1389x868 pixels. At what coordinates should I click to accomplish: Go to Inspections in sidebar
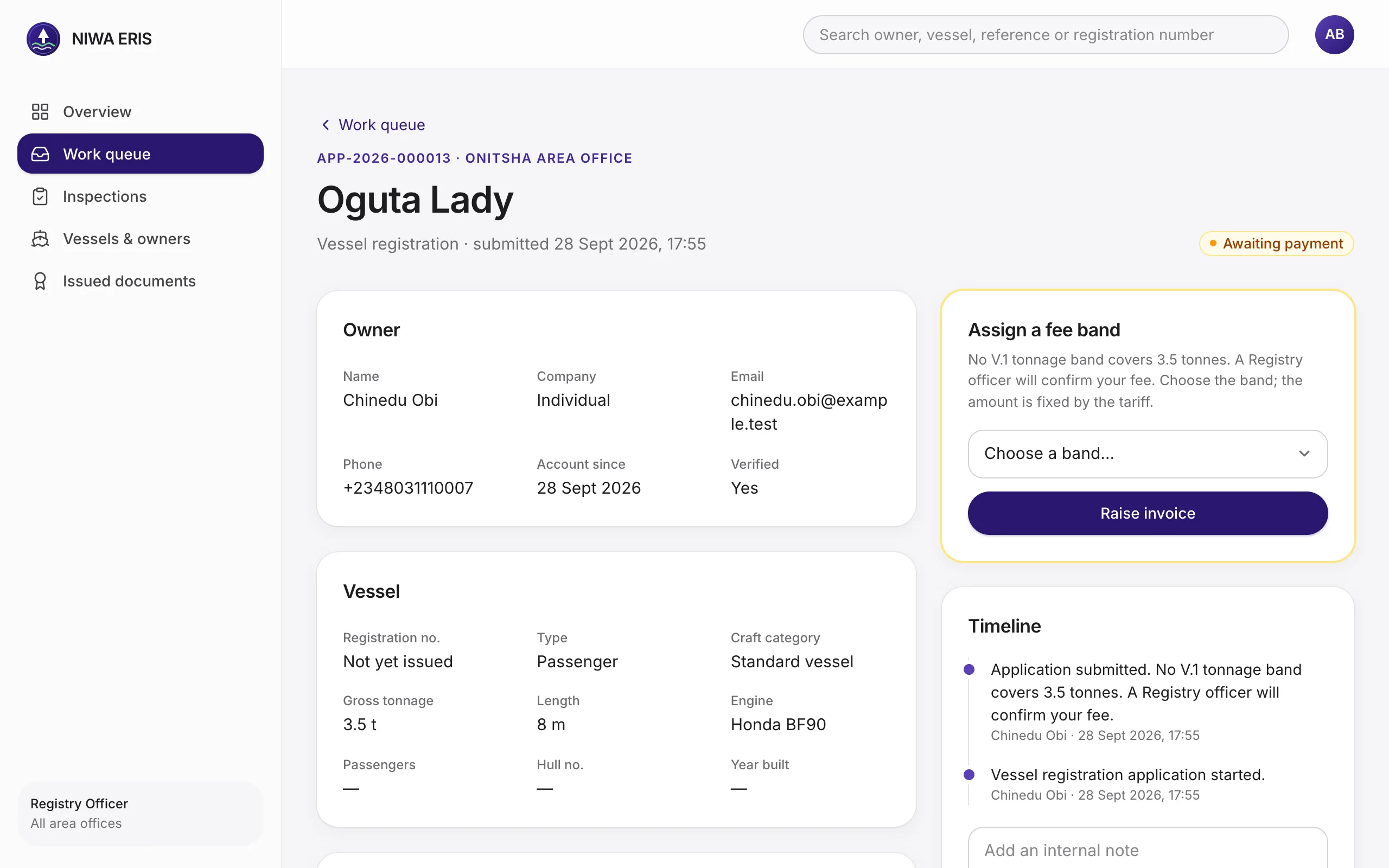pyautogui.click(x=141, y=196)
